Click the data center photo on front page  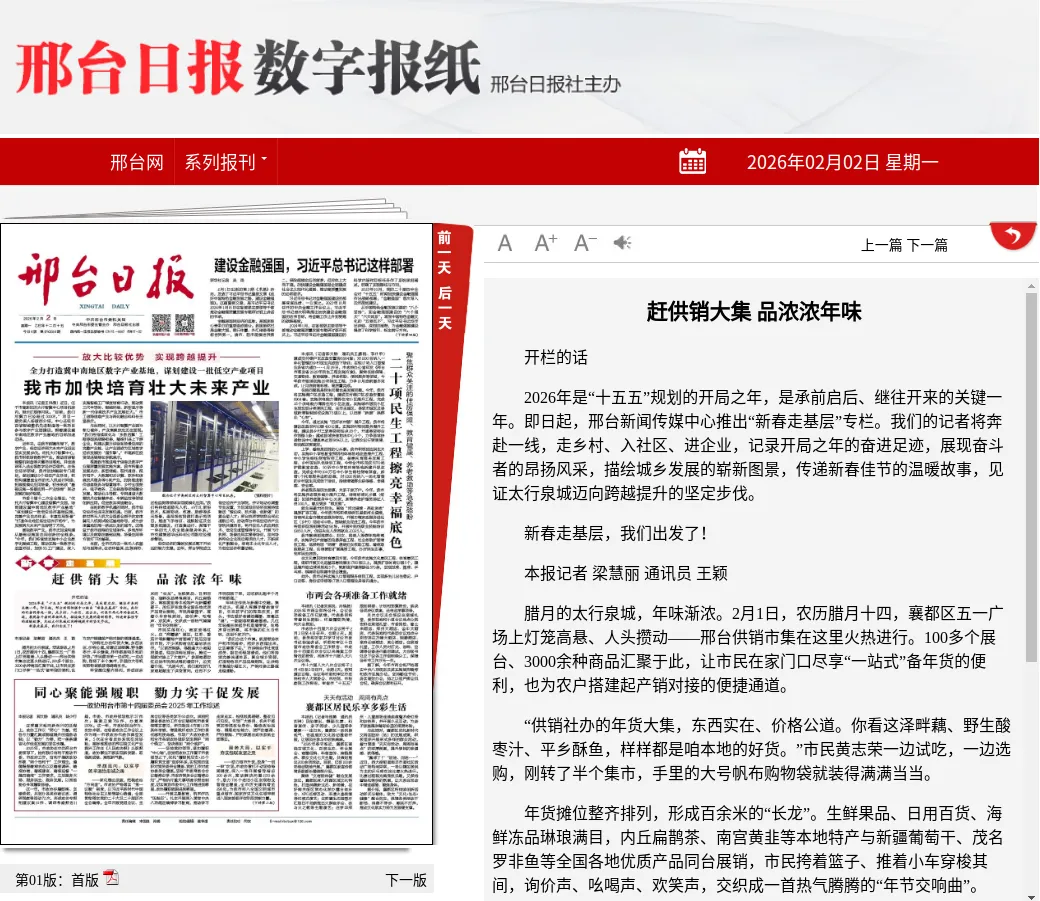coord(214,447)
